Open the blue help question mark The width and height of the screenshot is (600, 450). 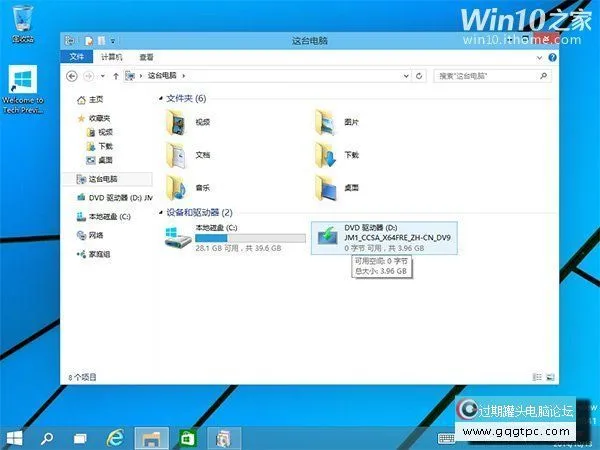(x=552, y=57)
